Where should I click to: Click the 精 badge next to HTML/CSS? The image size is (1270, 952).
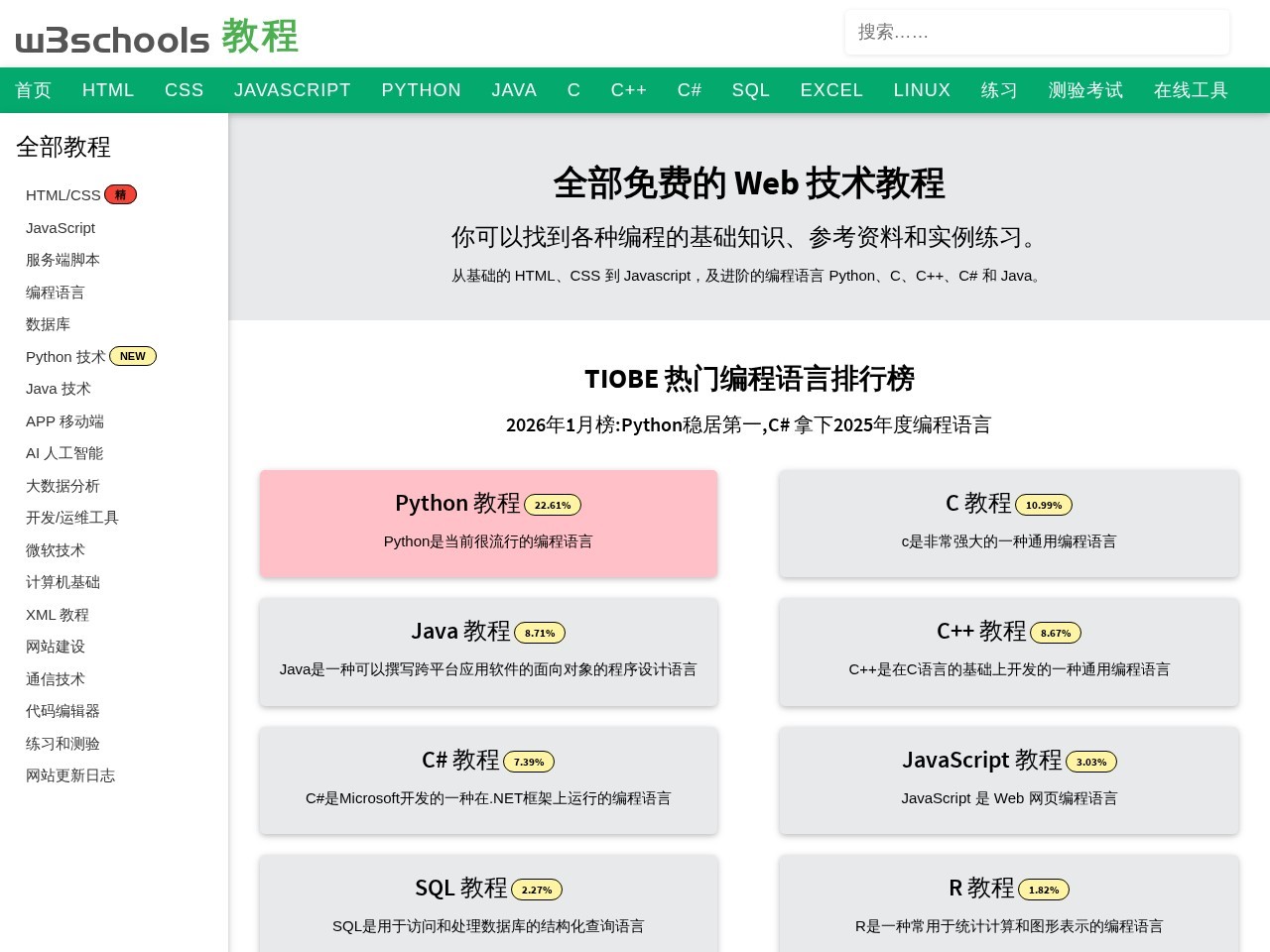[120, 194]
